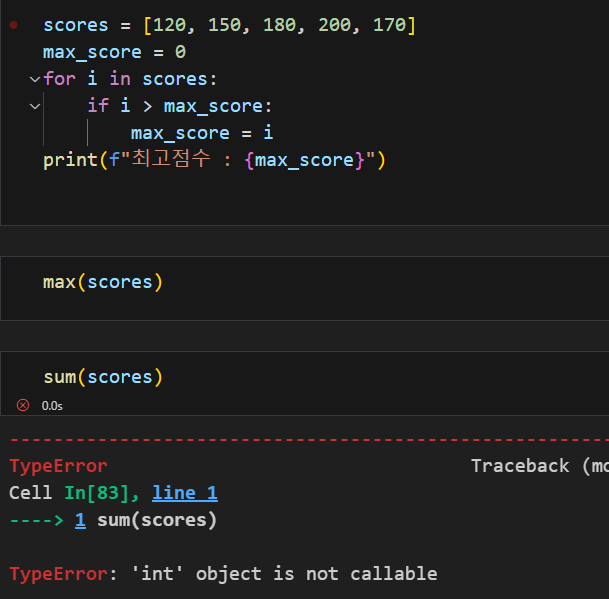Click the red error status icon next to 0.0s
Viewport: 609px width, 599px height.
click(x=23, y=405)
